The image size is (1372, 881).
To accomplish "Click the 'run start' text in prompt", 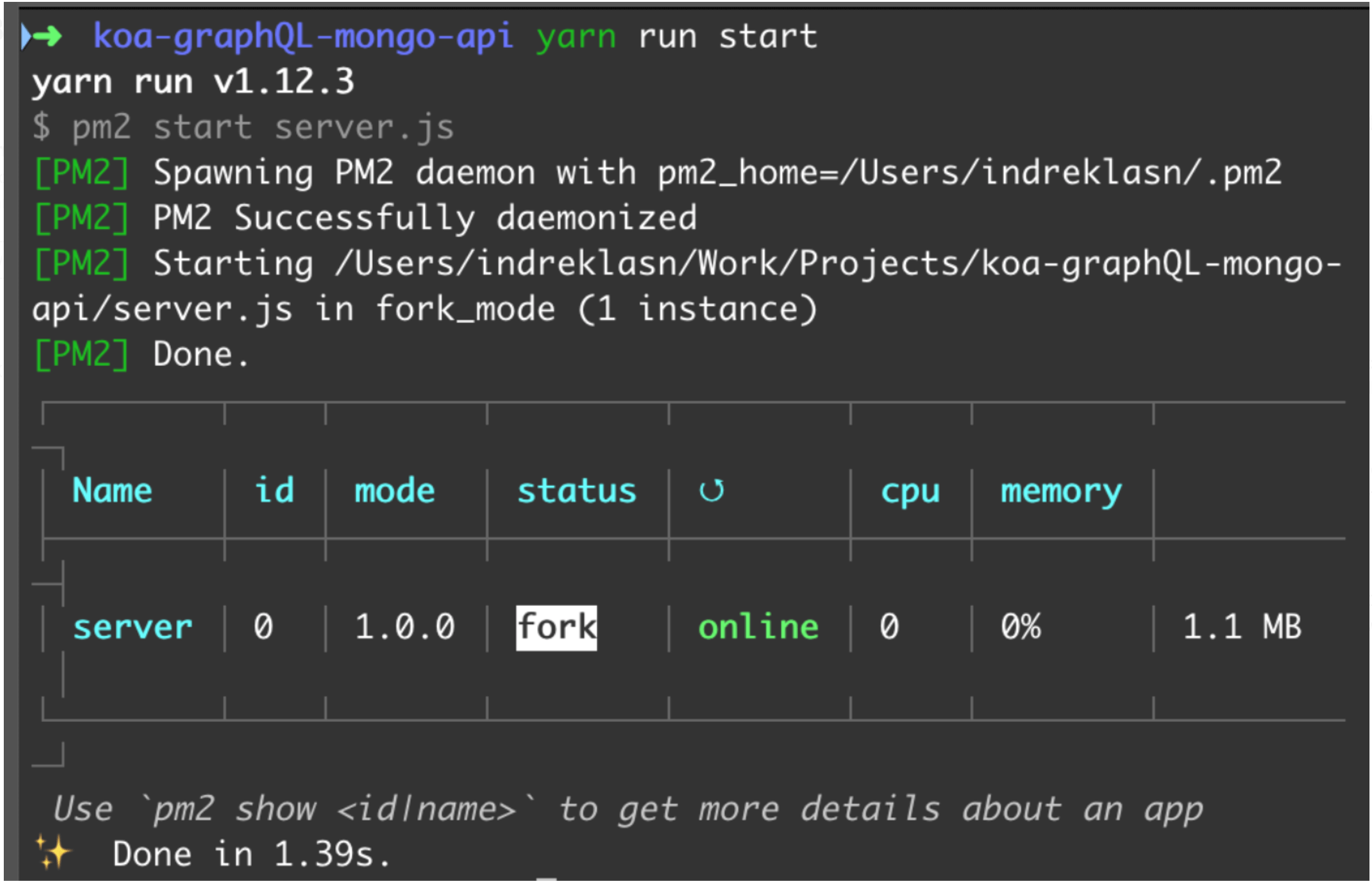I will click(x=728, y=37).
